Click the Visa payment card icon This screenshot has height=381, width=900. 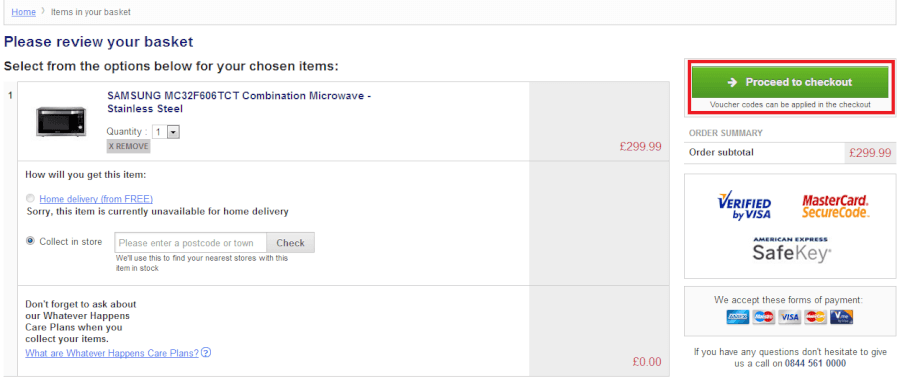click(789, 317)
